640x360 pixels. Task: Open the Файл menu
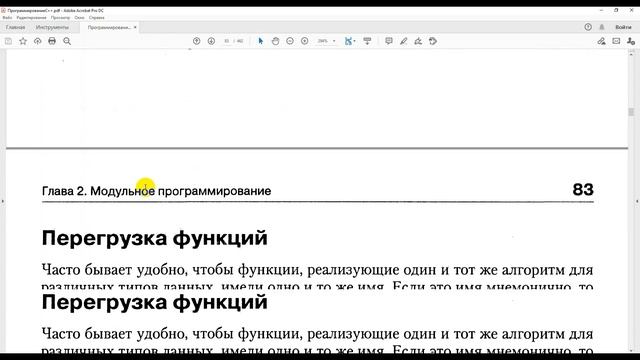(7, 18)
